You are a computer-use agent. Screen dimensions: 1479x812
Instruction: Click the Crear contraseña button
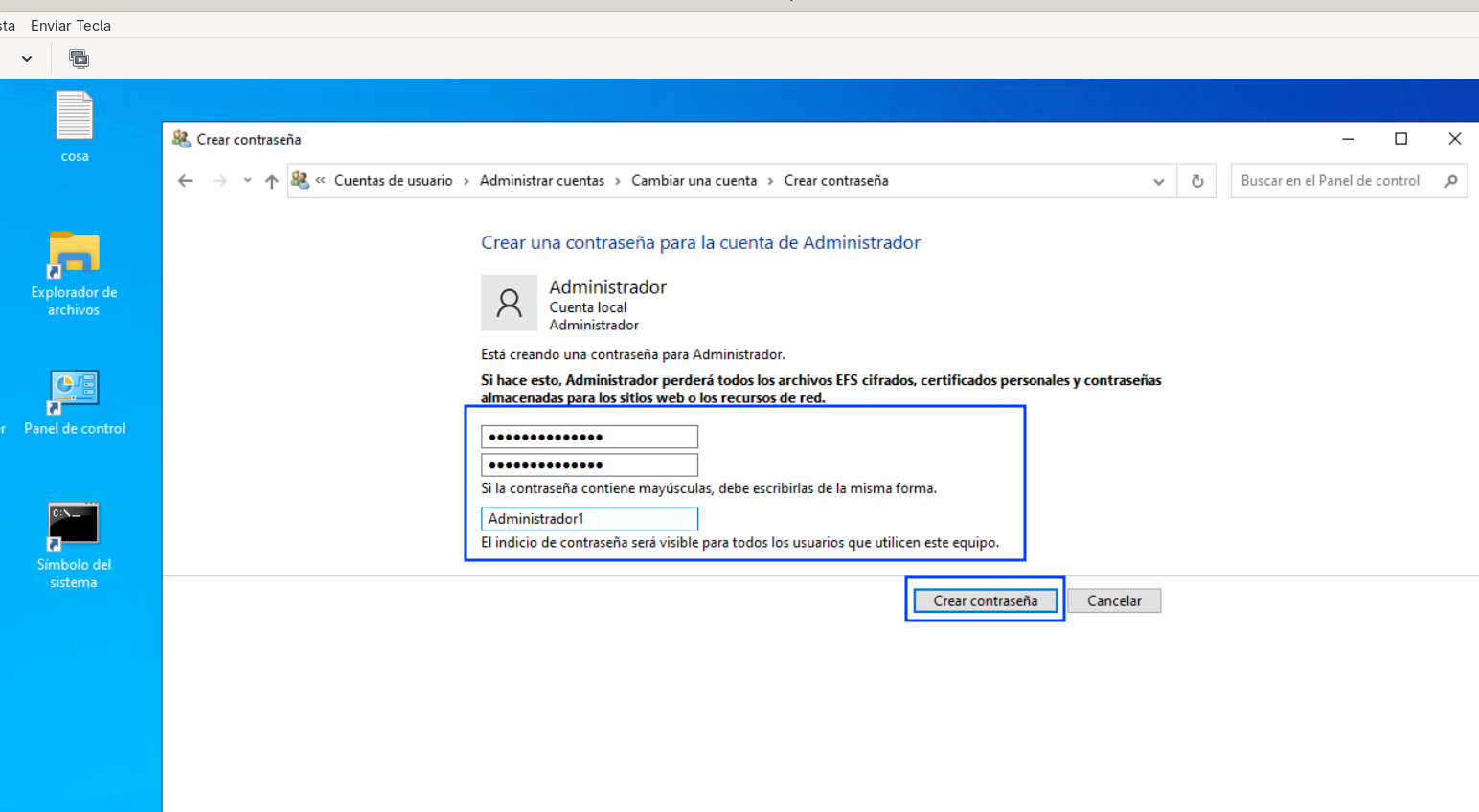tap(986, 600)
